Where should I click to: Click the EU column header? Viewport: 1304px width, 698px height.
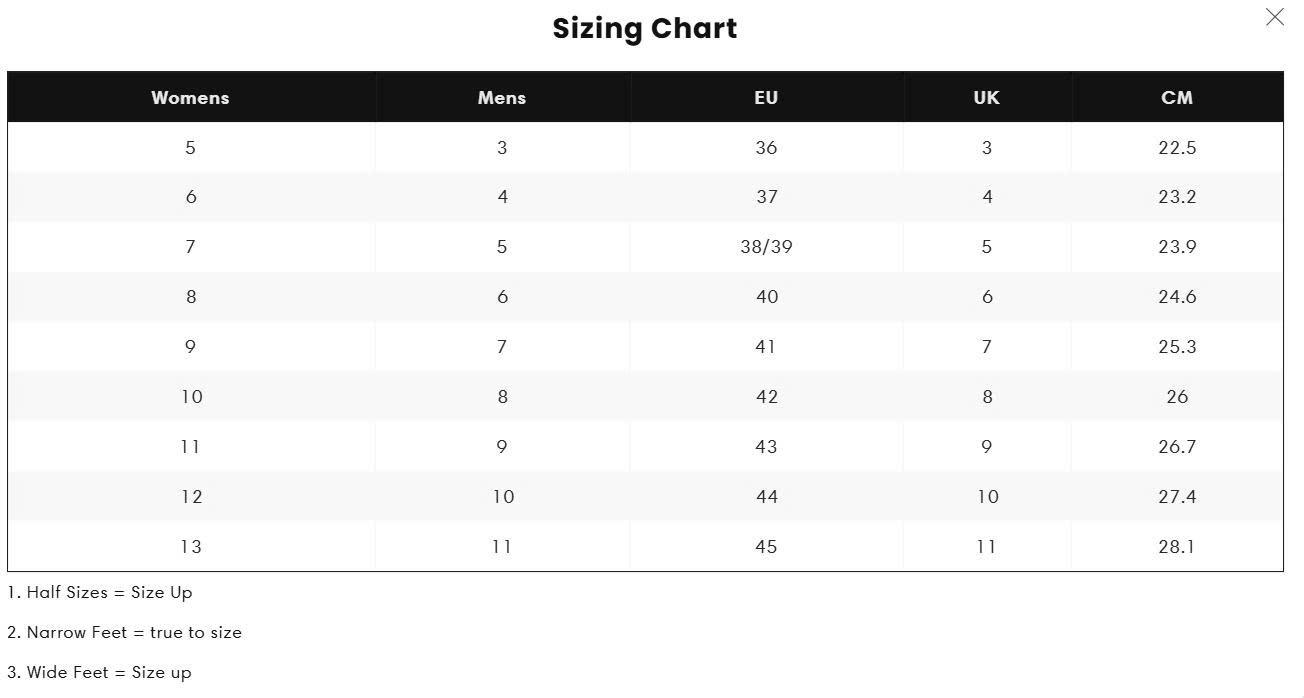[766, 98]
